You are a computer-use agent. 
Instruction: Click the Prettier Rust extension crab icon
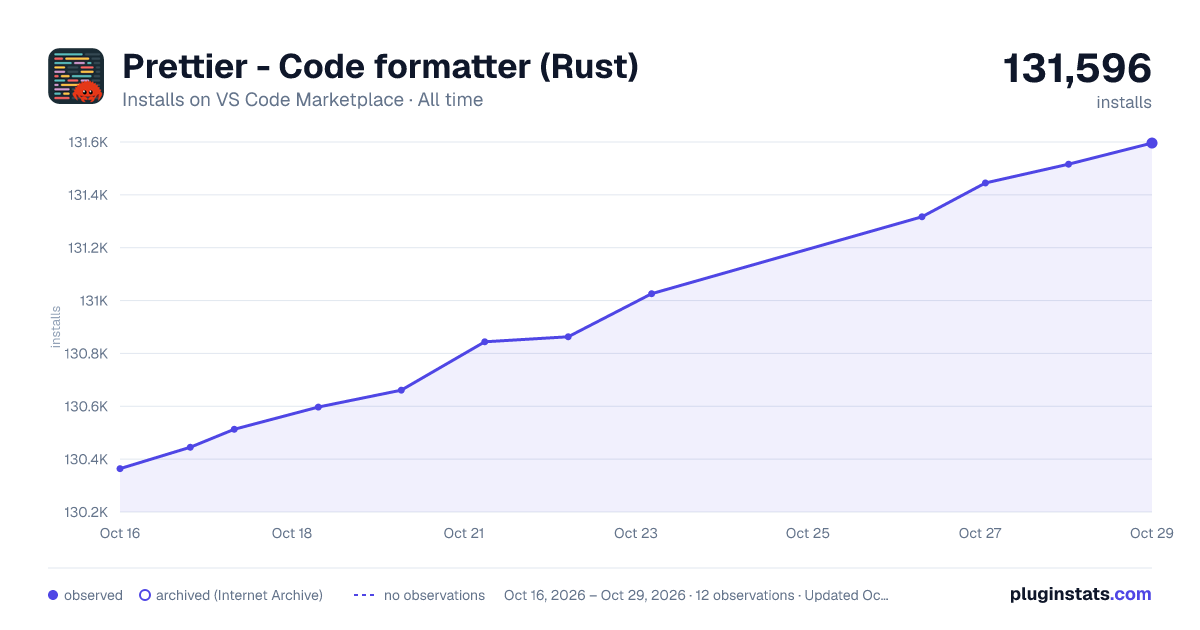tap(76, 76)
